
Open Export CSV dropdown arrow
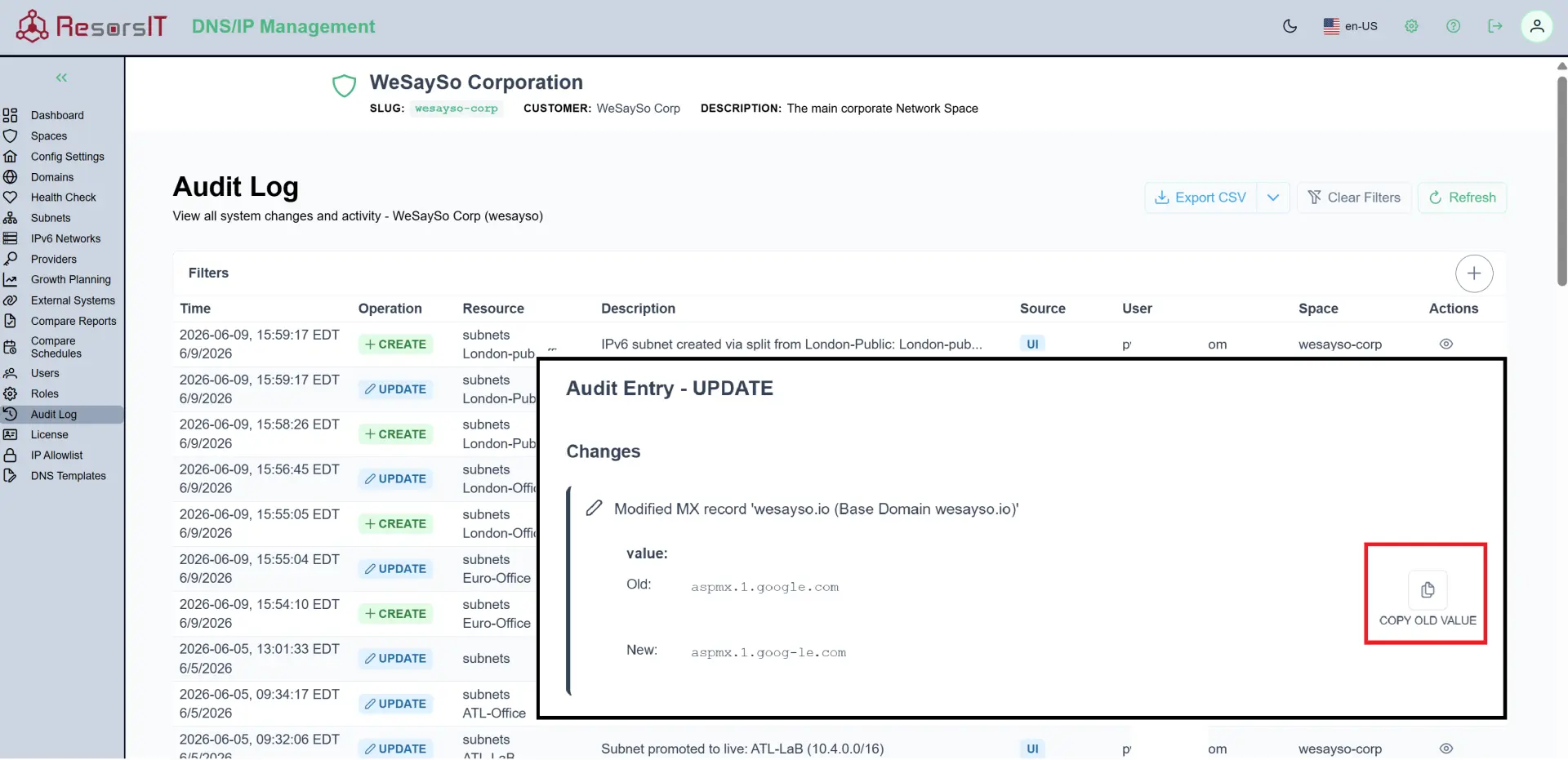[1273, 198]
